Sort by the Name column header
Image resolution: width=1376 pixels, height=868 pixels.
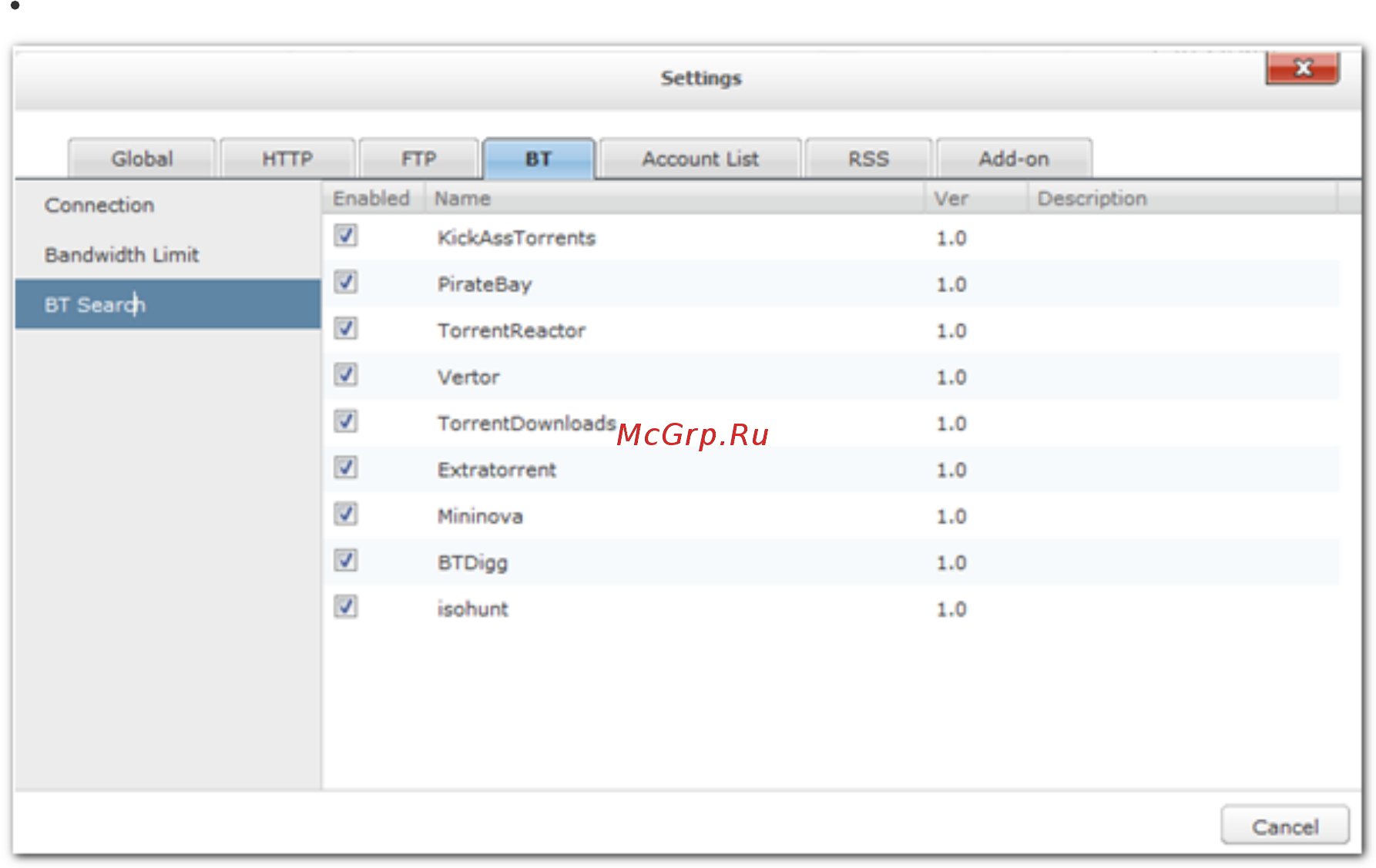[x=675, y=199]
